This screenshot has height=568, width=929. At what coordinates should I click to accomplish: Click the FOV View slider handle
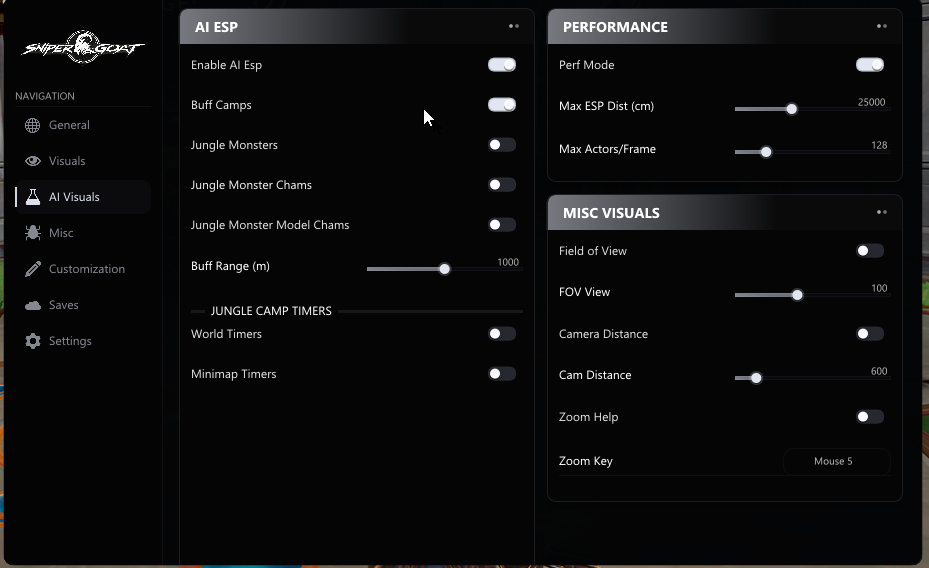(x=797, y=295)
